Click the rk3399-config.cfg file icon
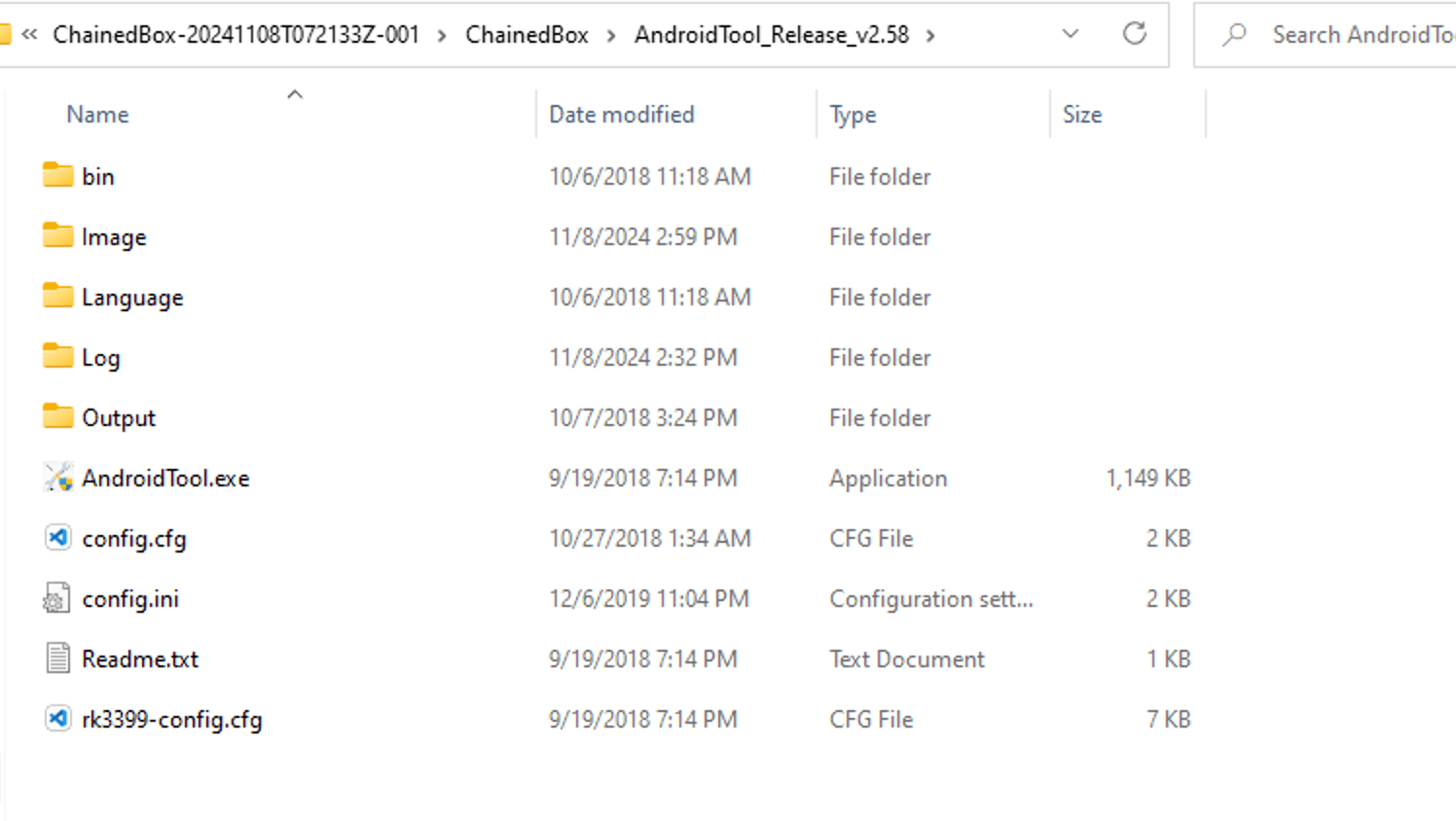Viewport: 1456px width, 821px height. pos(57,720)
